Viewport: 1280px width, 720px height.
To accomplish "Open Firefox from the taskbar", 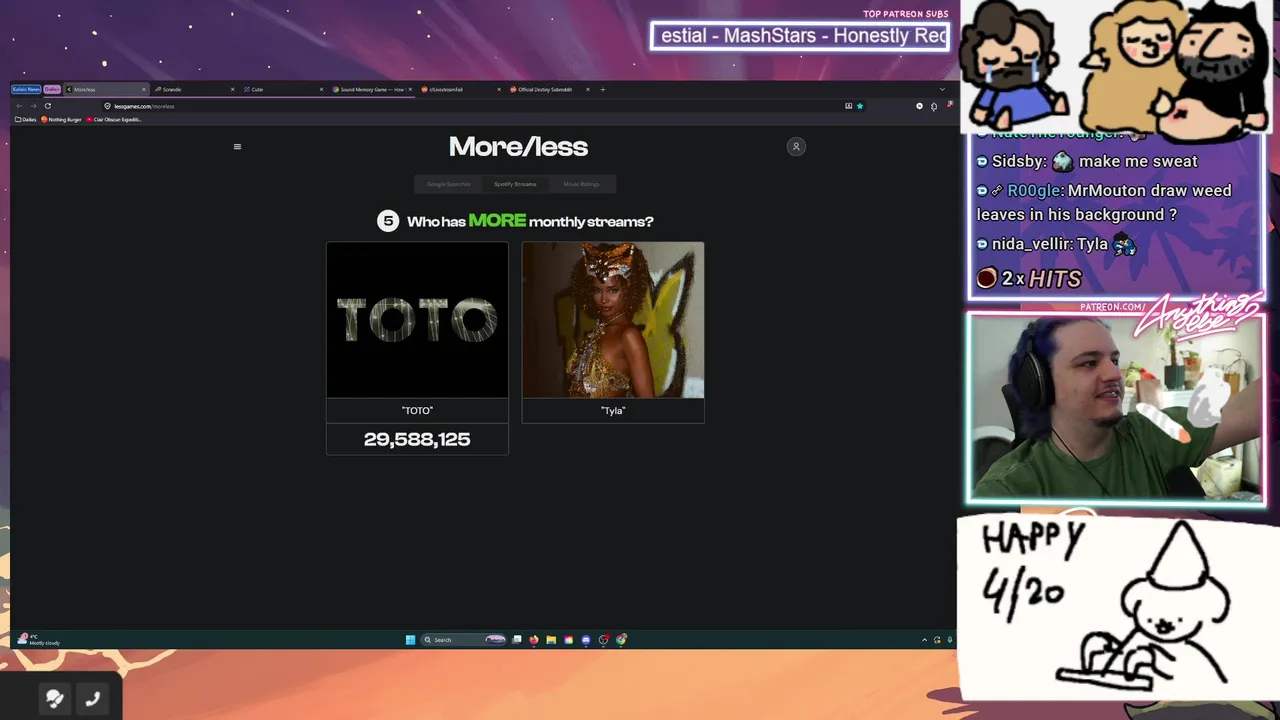I will point(534,640).
